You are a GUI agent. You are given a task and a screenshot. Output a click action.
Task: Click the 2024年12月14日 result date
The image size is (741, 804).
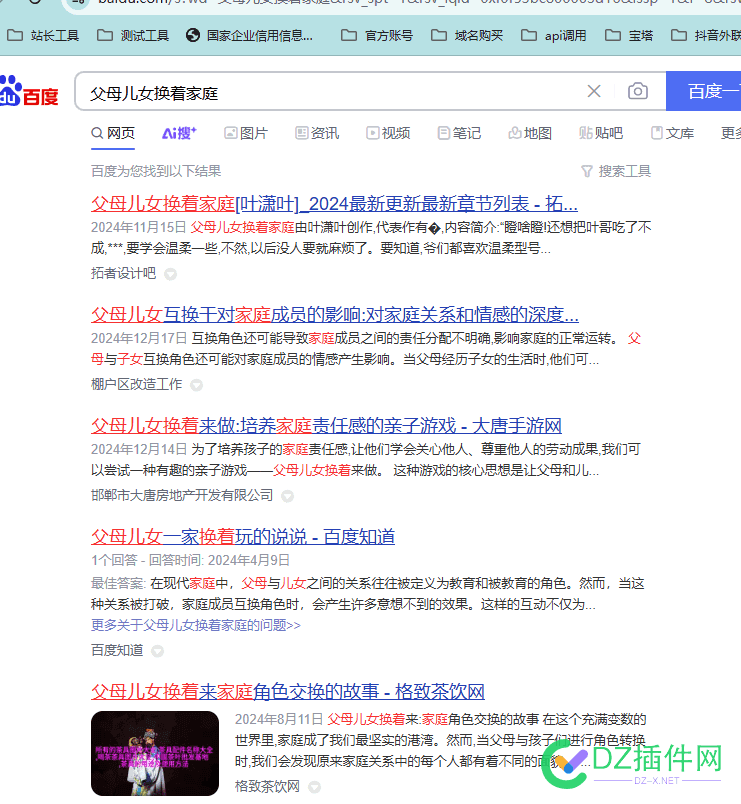pyautogui.click(x=138, y=450)
